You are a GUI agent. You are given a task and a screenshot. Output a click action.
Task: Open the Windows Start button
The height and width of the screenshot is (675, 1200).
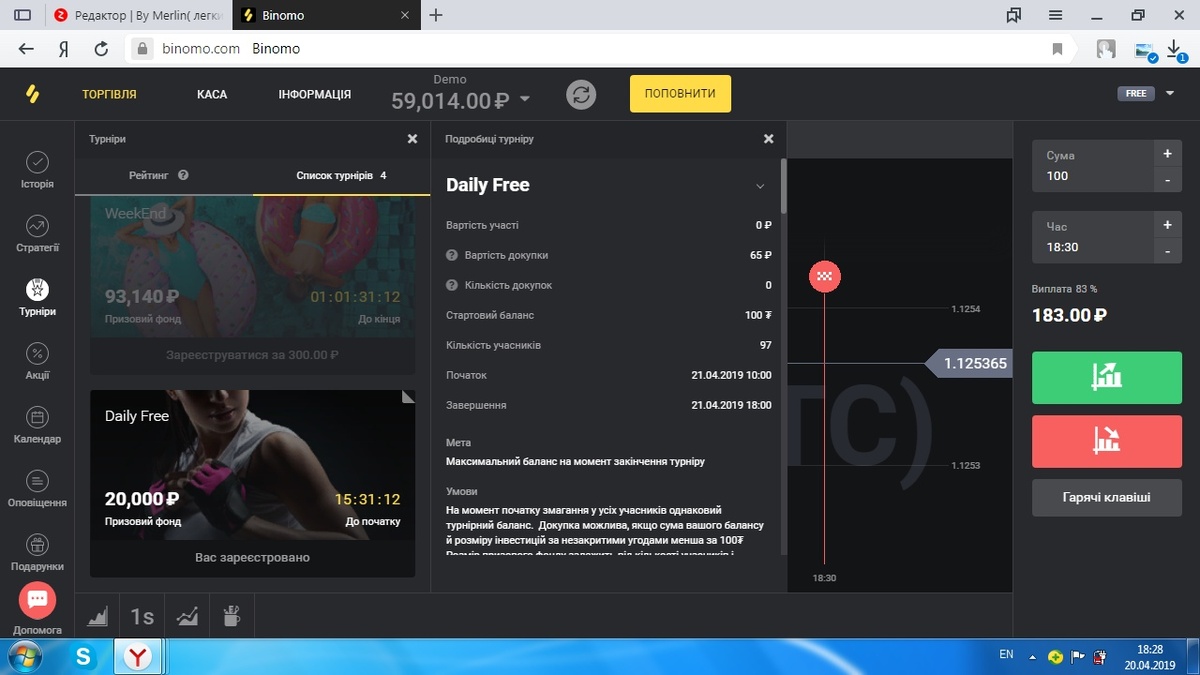(x=25, y=656)
